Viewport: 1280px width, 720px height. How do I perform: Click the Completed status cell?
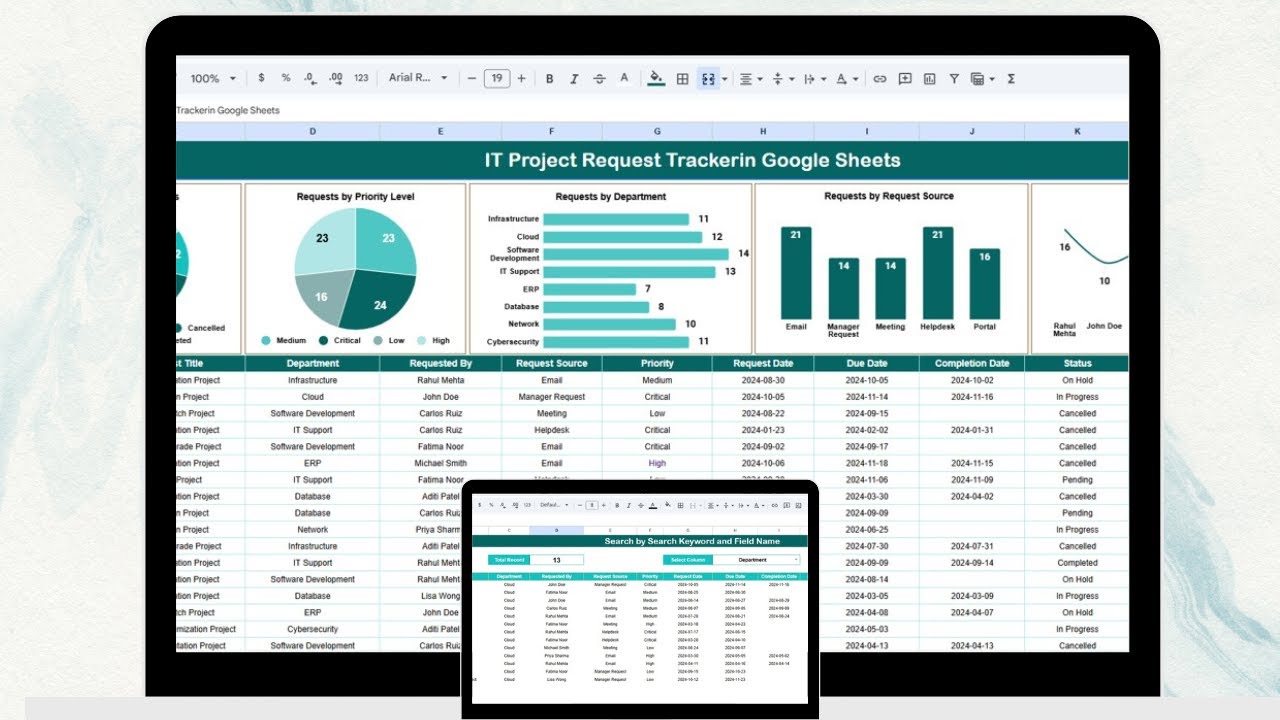1077,563
